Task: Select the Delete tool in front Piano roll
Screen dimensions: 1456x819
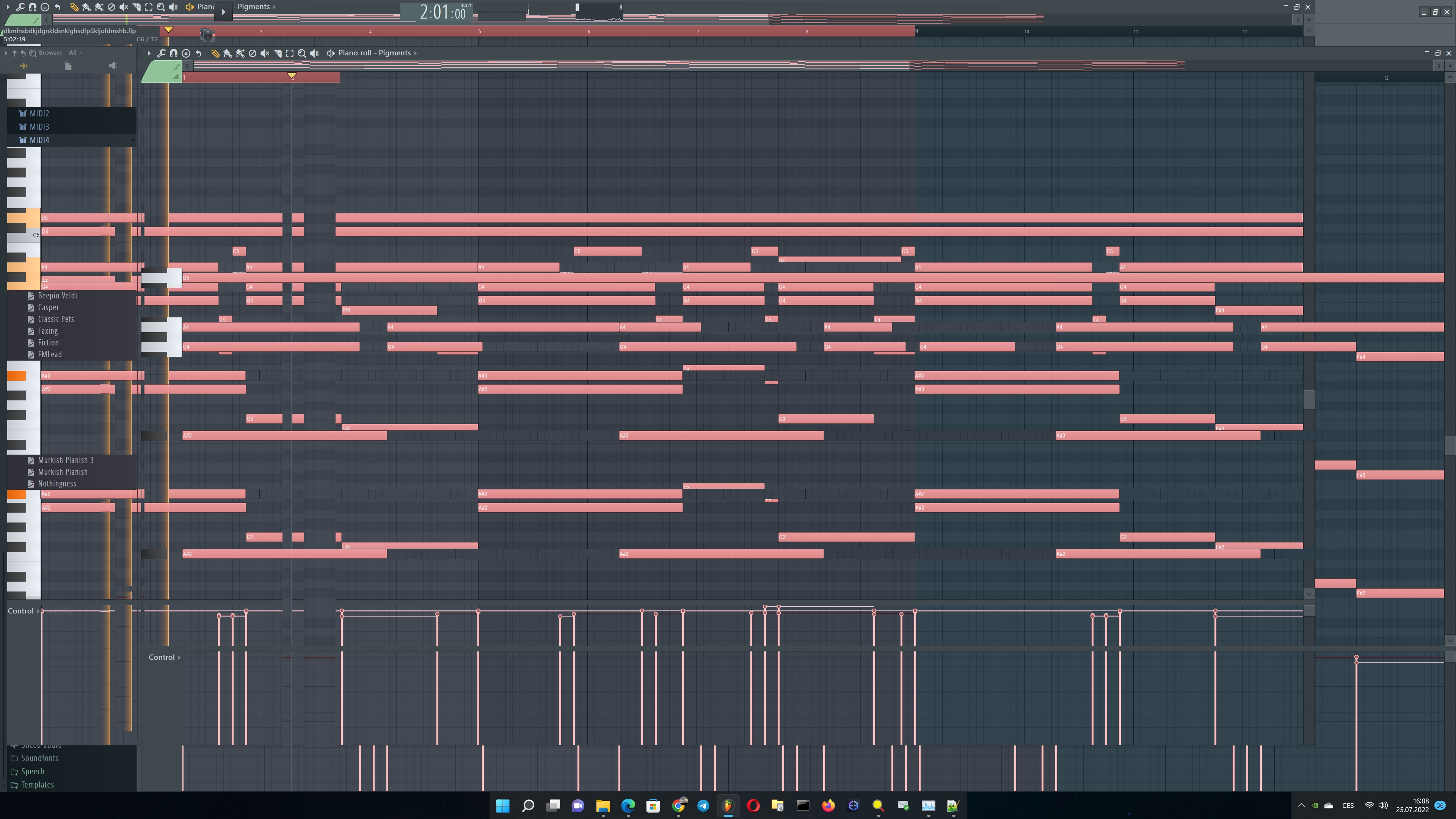Action: 253,53
